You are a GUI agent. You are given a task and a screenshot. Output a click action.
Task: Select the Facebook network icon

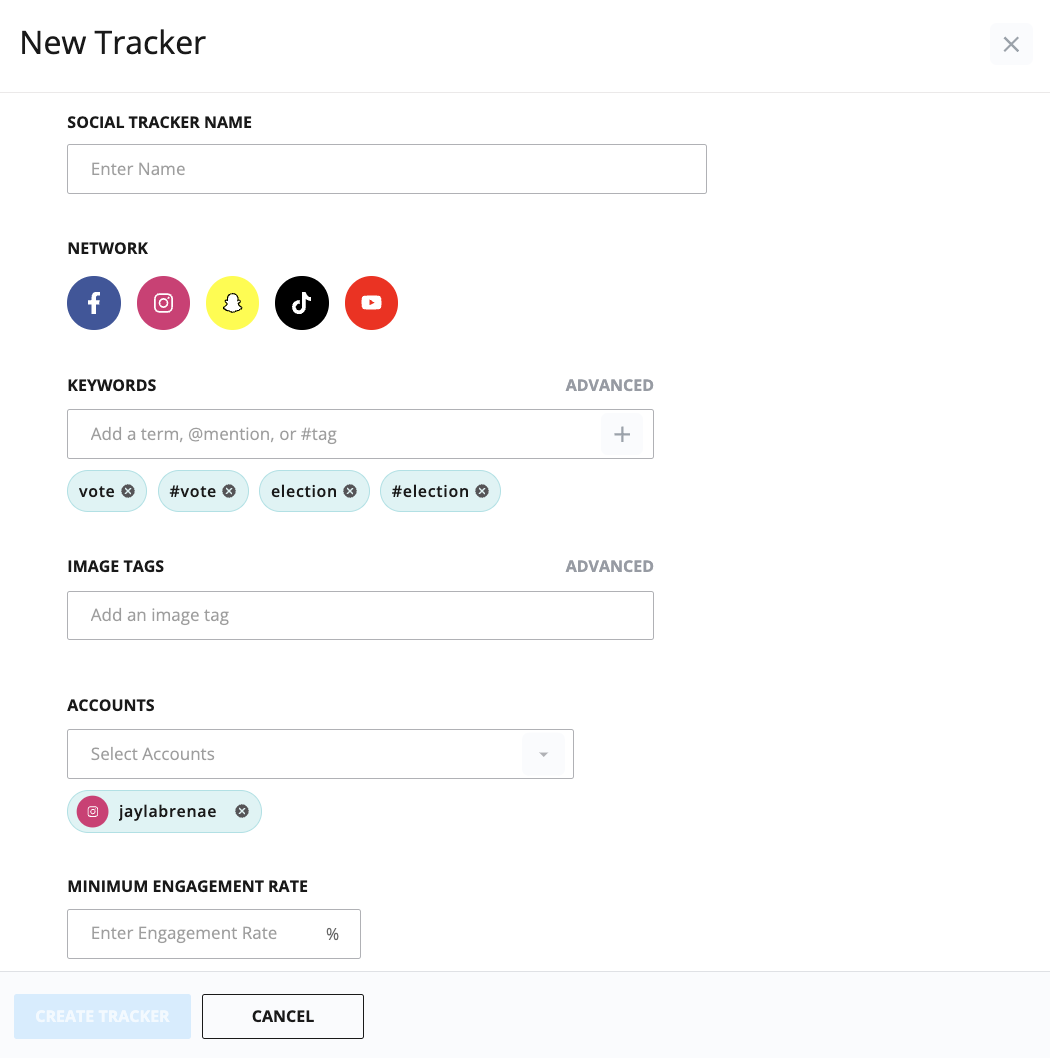point(94,303)
